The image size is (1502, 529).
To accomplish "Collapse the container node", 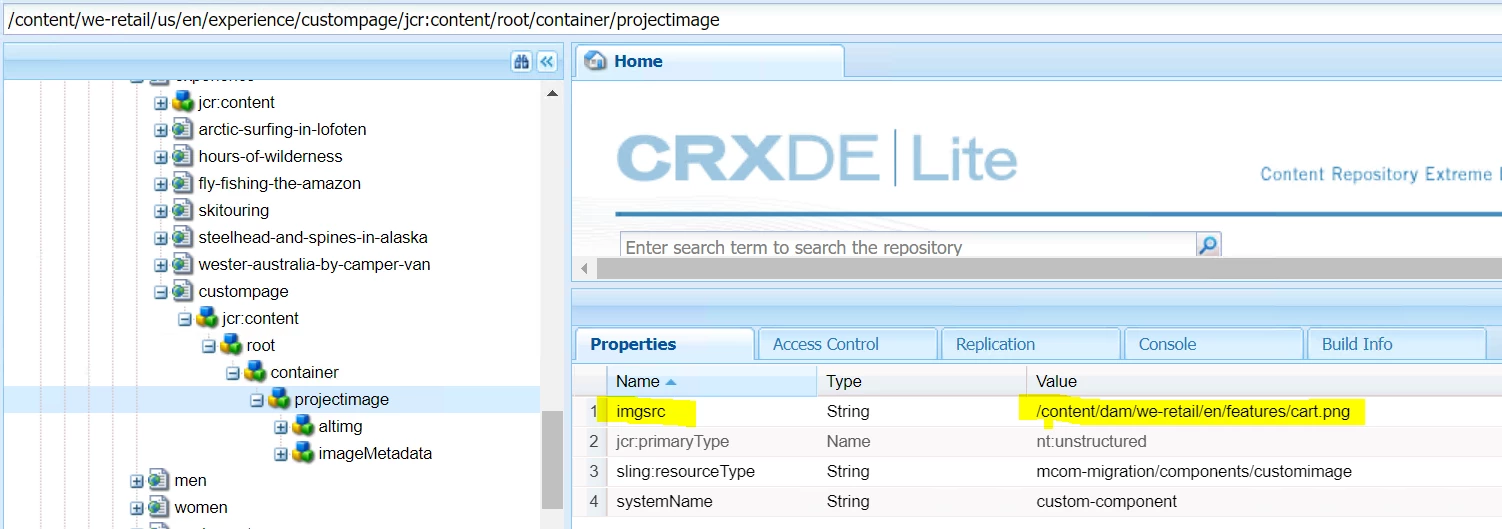I will point(233,373).
